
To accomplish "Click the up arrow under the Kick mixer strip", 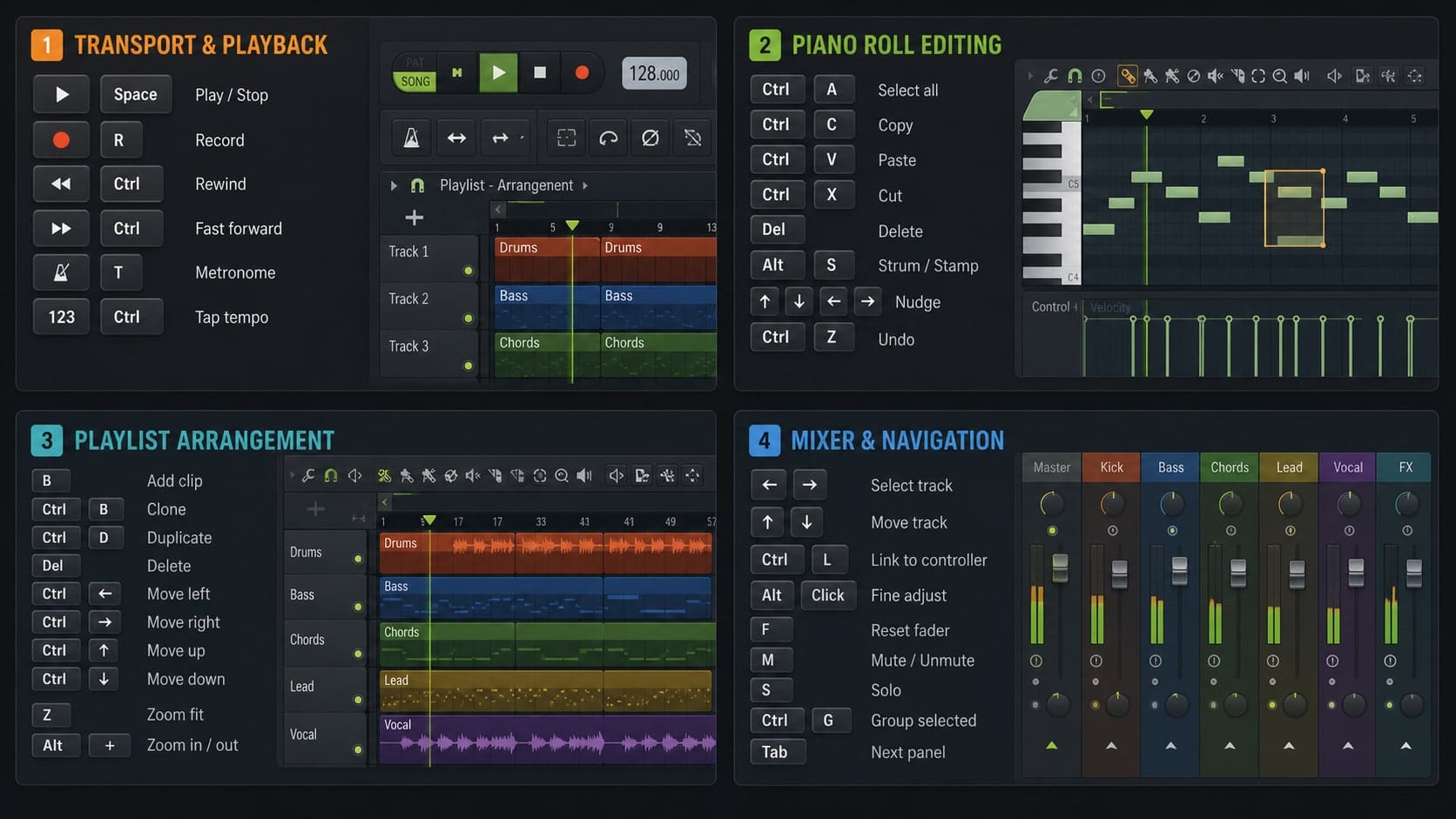I will (1111, 746).
